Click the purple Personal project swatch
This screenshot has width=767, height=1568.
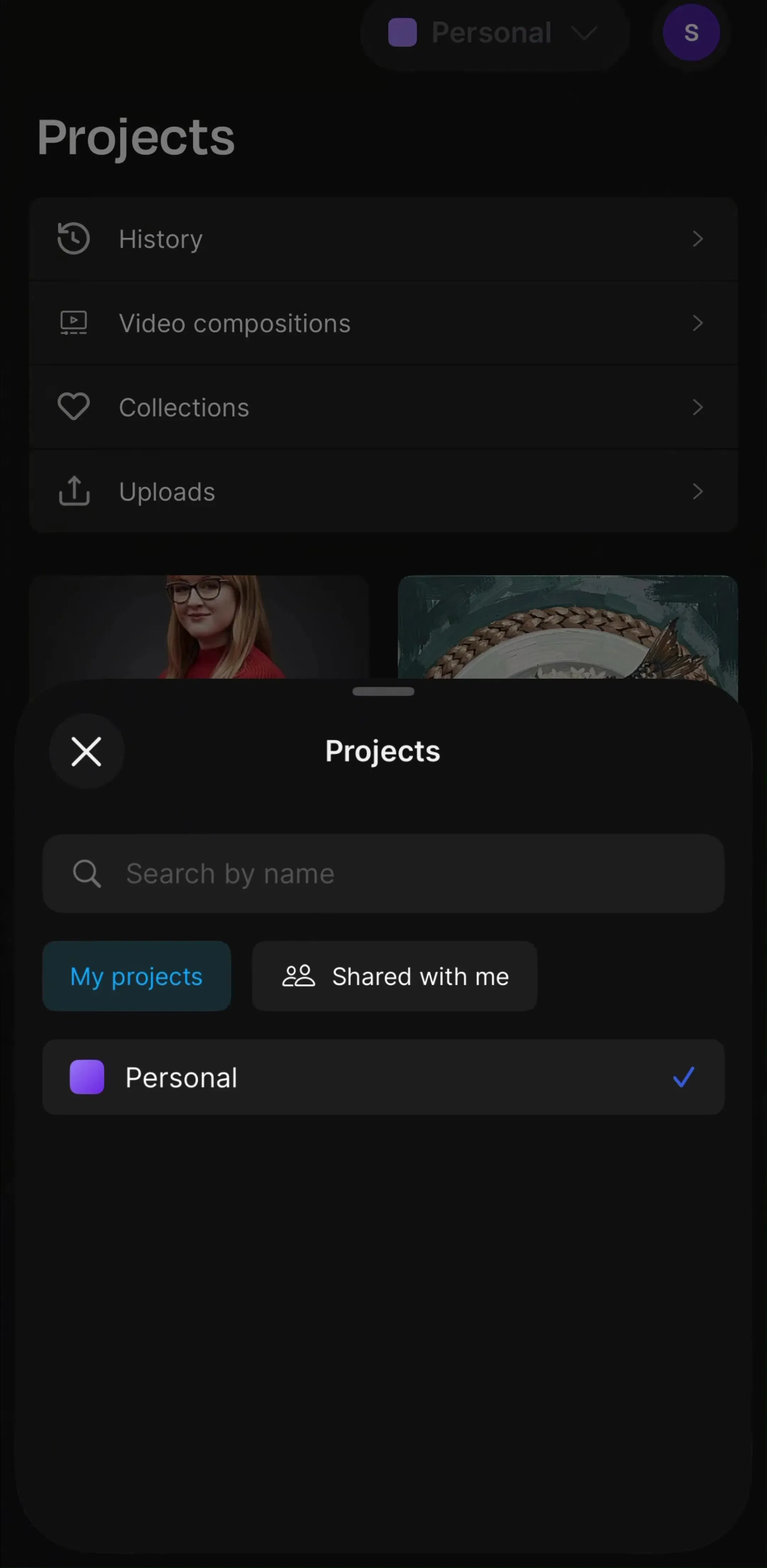(87, 1077)
